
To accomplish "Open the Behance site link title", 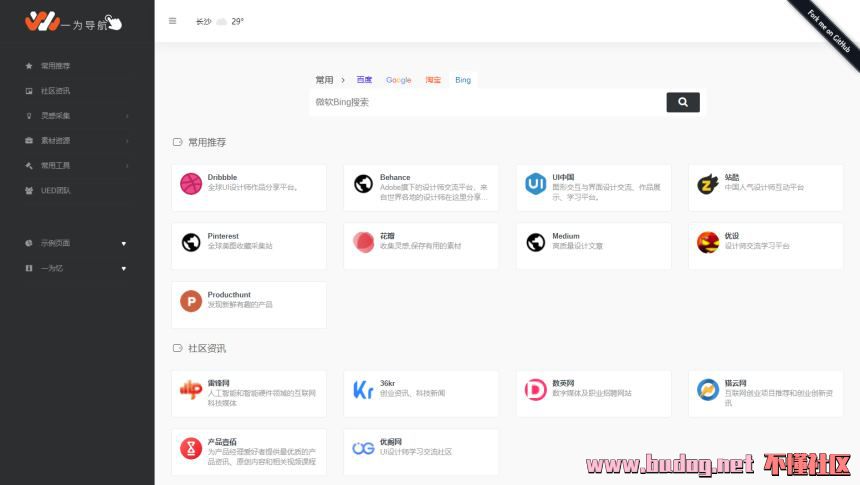I will (x=395, y=177).
